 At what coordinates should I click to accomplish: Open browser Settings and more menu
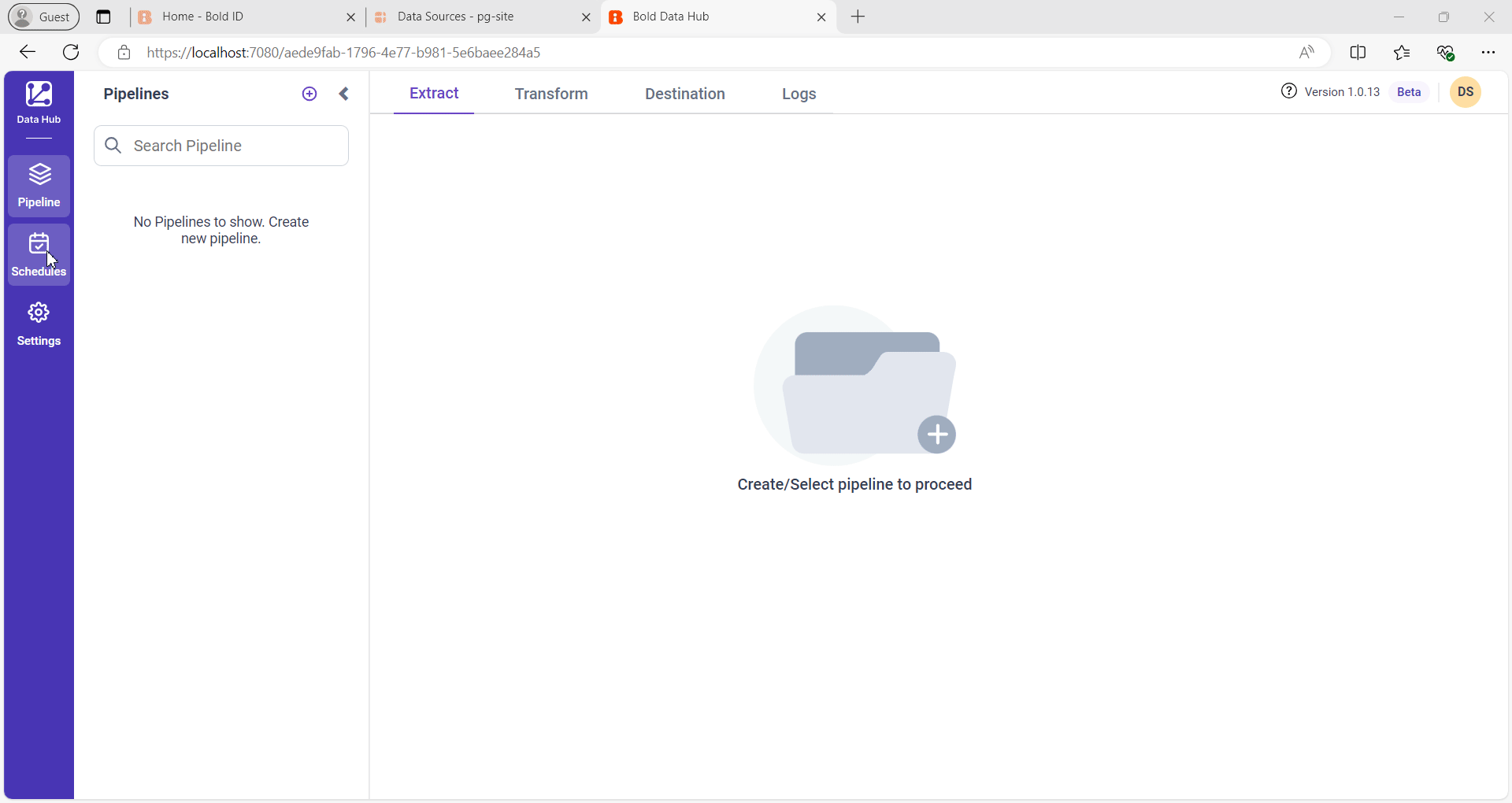pyautogui.click(x=1488, y=52)
